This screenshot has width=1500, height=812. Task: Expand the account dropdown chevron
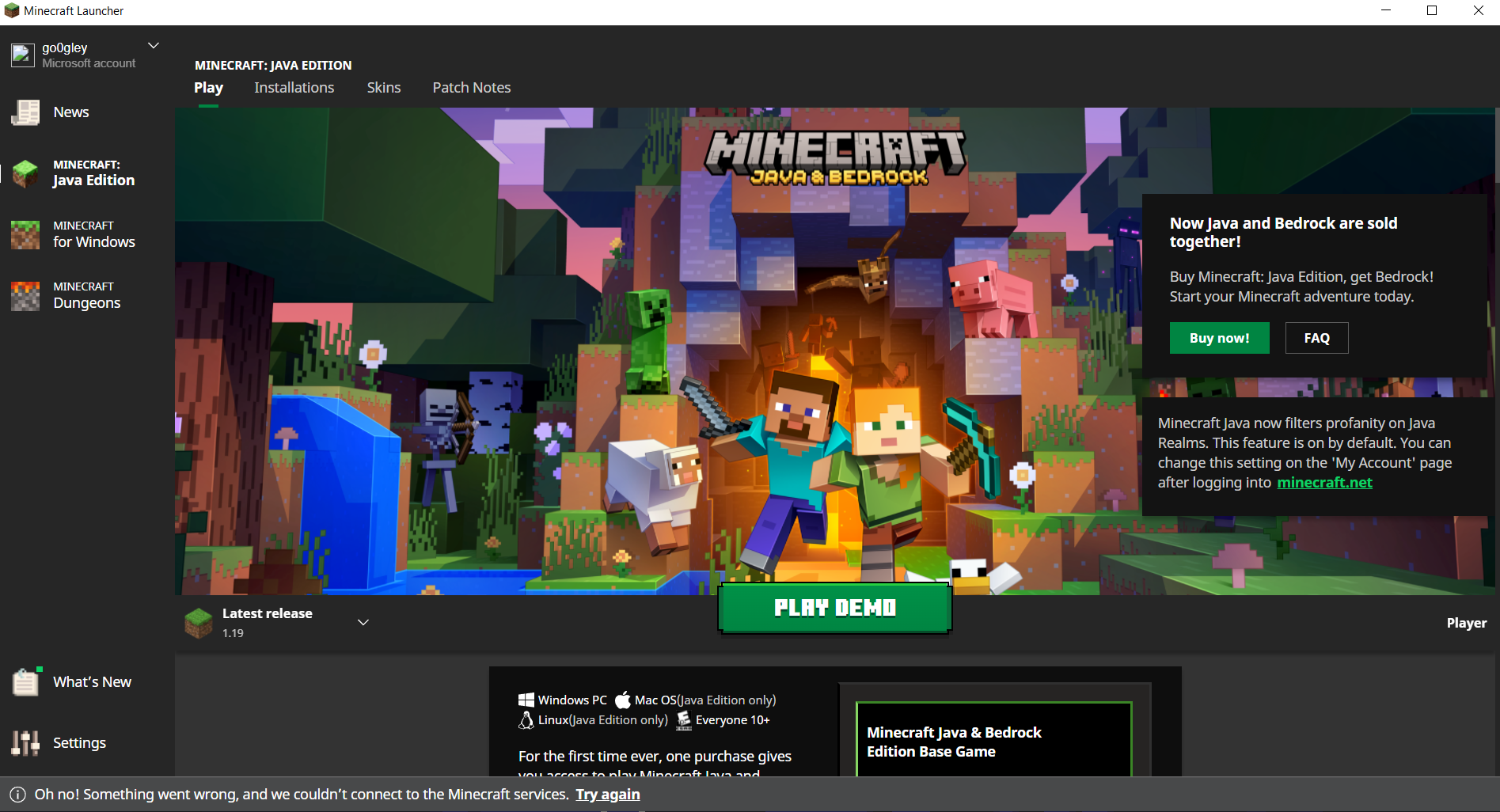coord(154,46)
